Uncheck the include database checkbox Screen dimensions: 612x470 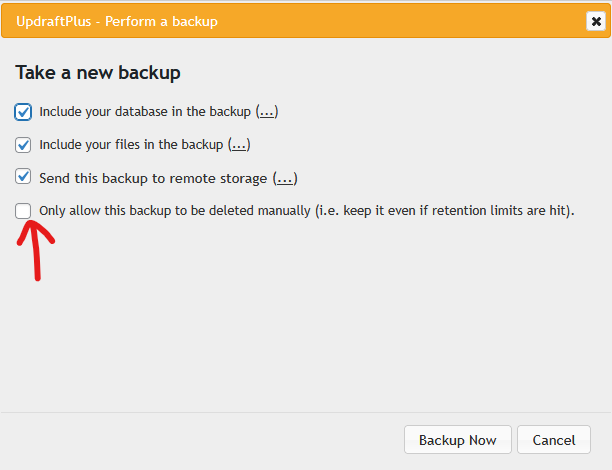(24, 112)
